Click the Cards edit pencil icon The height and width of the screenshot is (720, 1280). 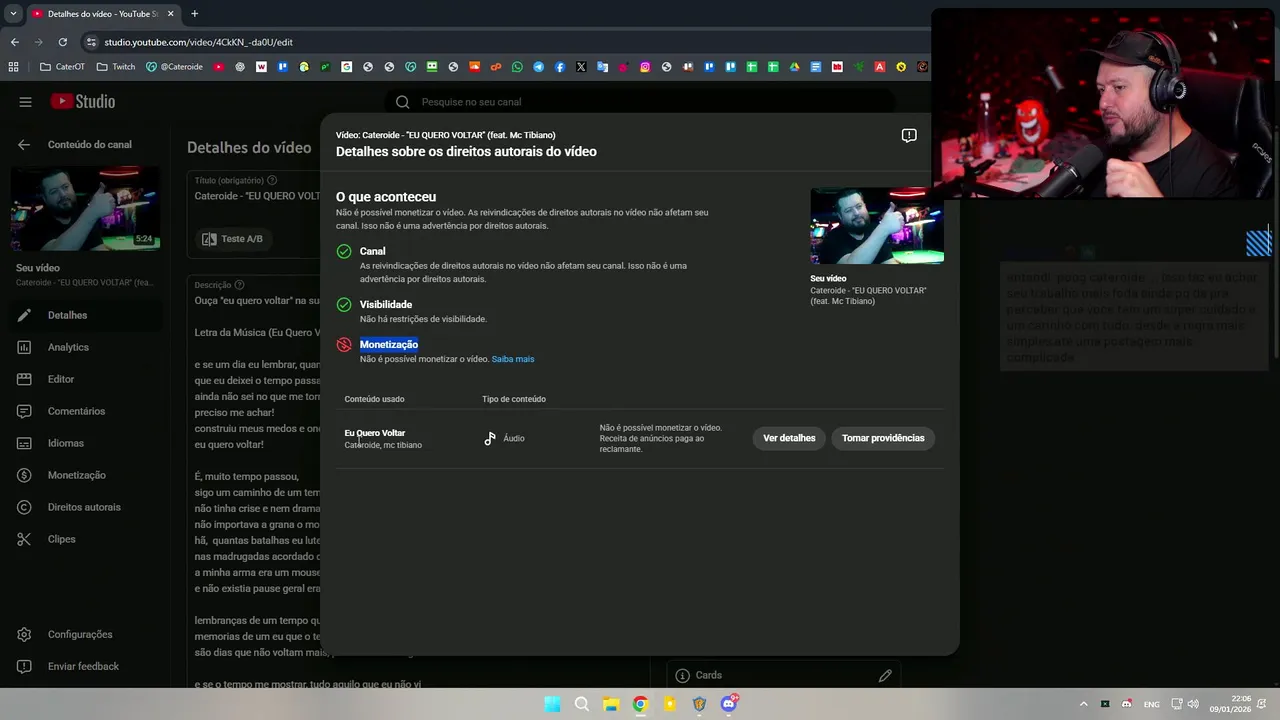(x=885, y=676)
